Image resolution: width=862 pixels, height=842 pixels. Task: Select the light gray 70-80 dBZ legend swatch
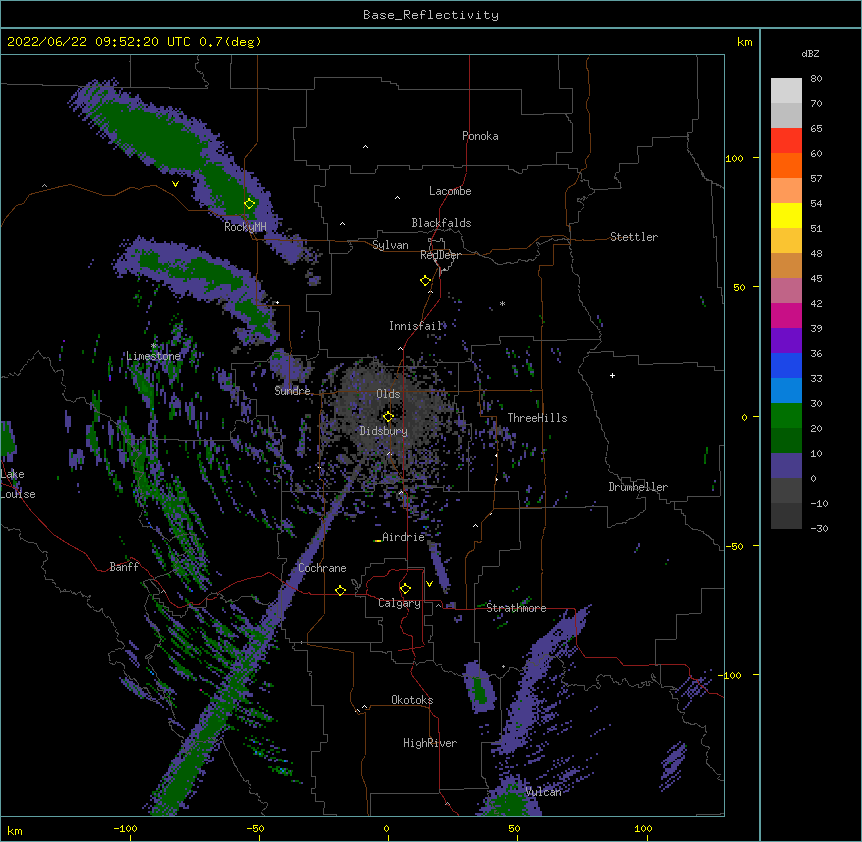786,91
